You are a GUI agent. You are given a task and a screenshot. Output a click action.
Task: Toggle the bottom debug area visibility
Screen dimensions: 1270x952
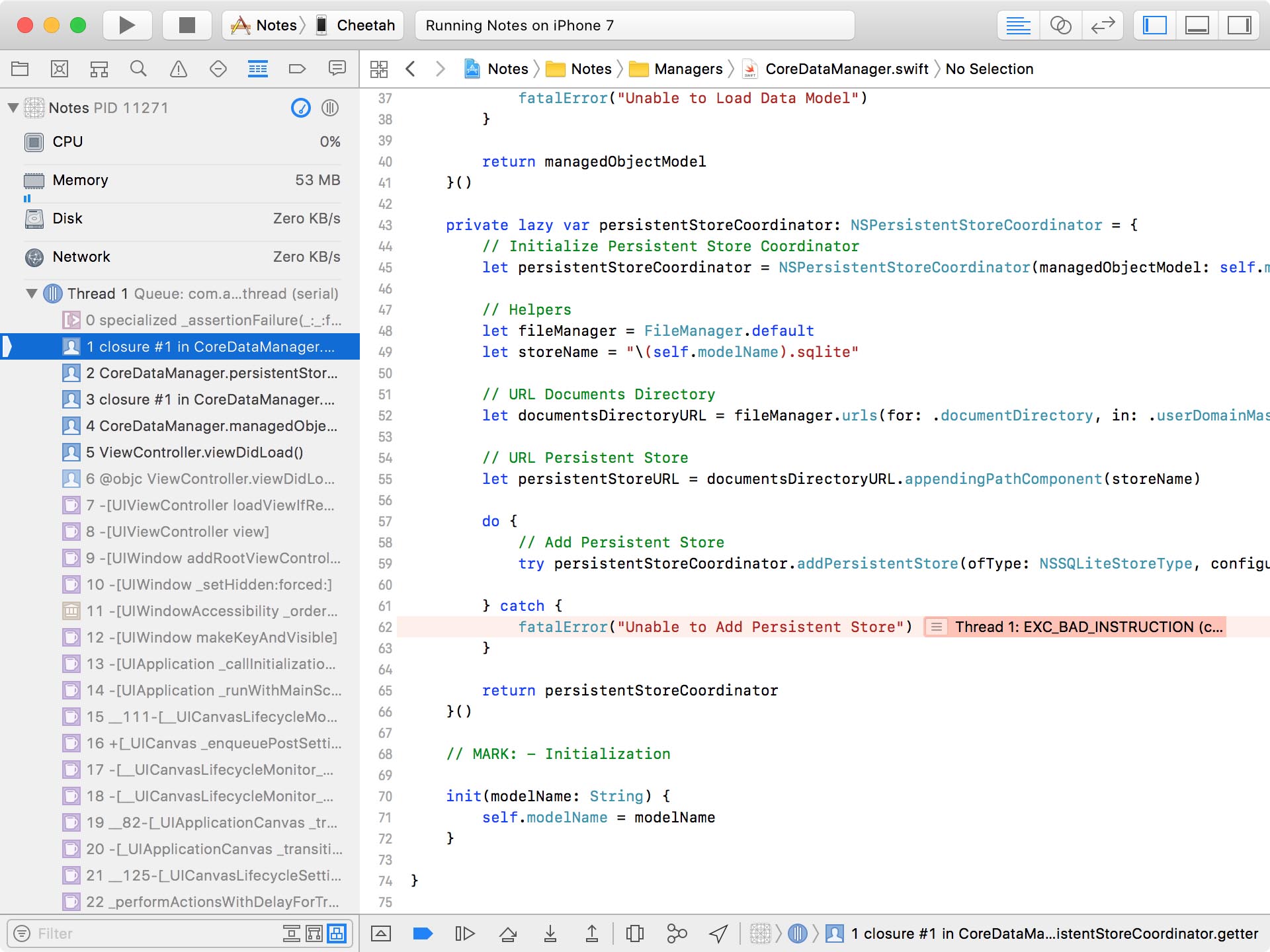point(1197,25)
